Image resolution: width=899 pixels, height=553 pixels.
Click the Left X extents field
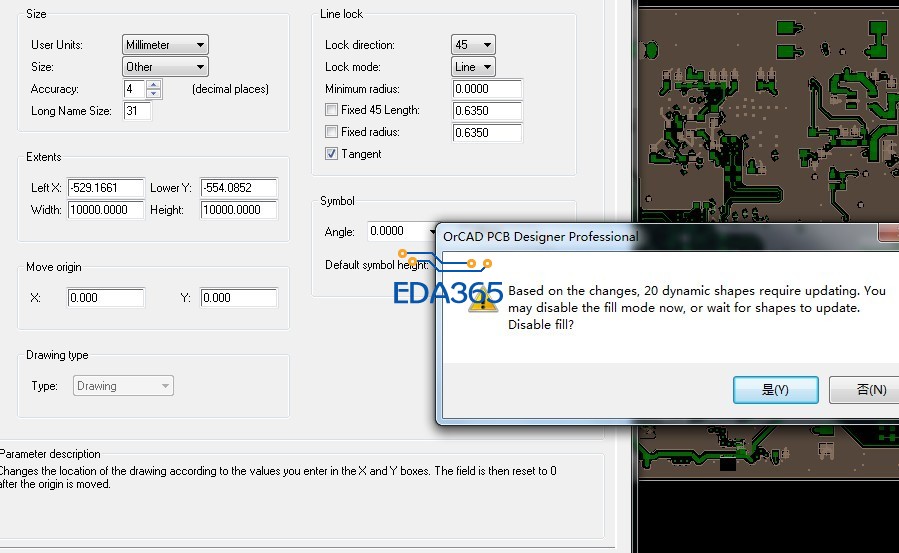105,188
